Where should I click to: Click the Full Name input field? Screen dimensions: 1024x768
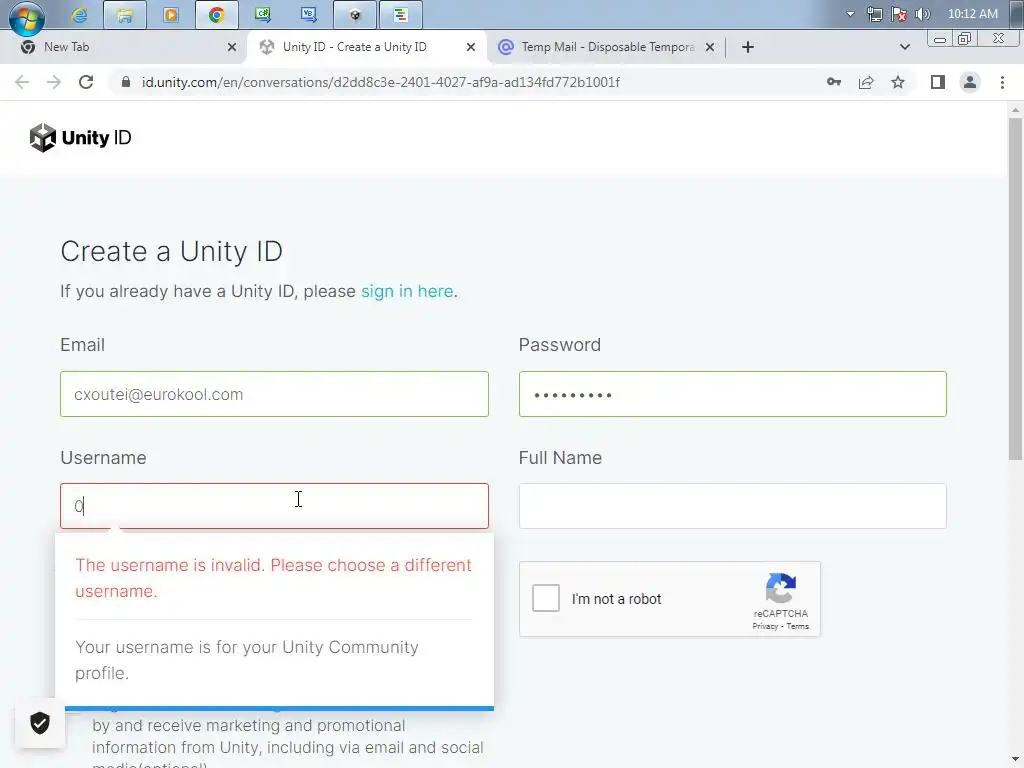click(733, 506)
